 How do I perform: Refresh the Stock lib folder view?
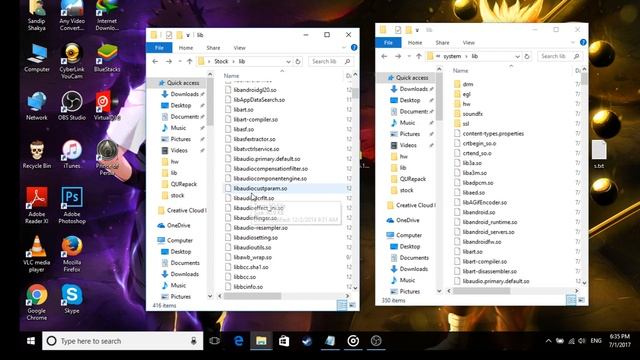click(x=298, y=61)
